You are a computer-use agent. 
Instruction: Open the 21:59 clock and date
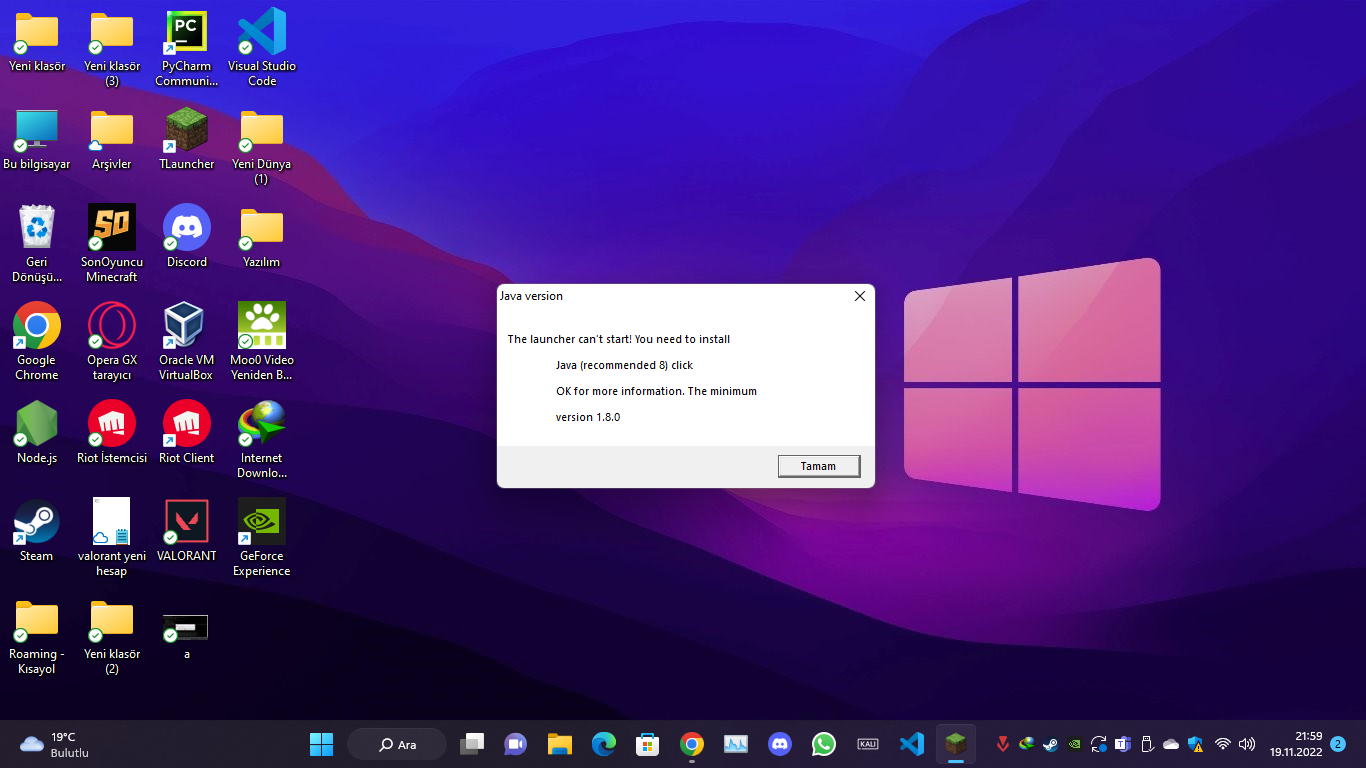pyautogui.click(x=1296, y=744)
